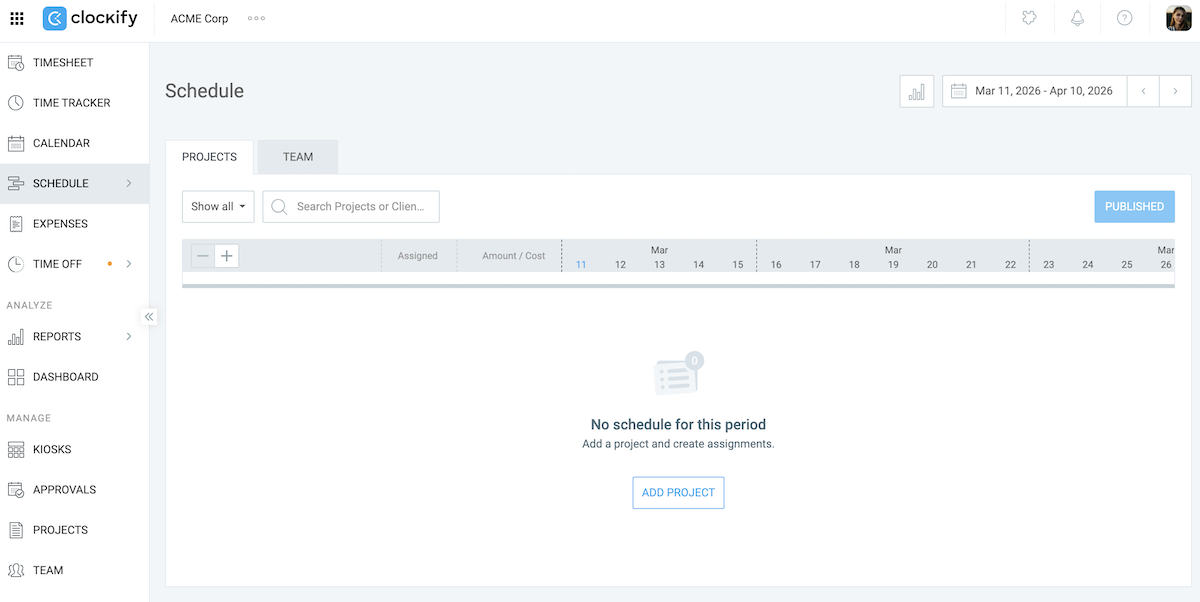This screenshot has height=602, width=1200.
Task: Open the date range picker
Action: tap(1034, 91)
